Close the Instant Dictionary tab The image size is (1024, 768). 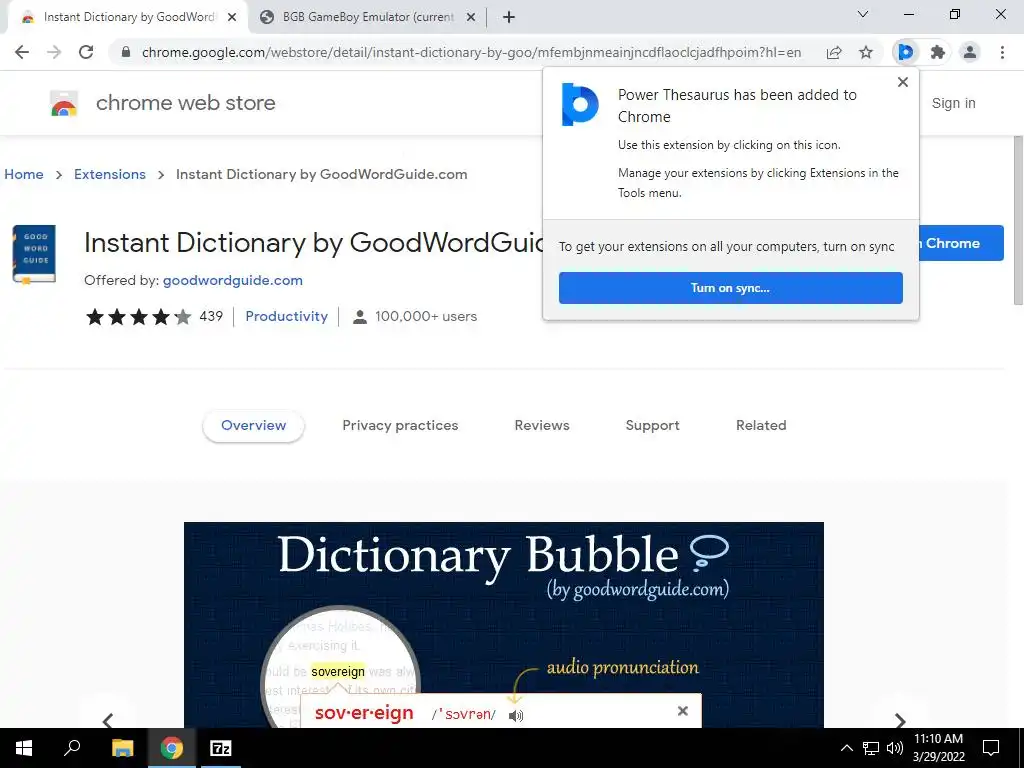(x=232, y=18)
